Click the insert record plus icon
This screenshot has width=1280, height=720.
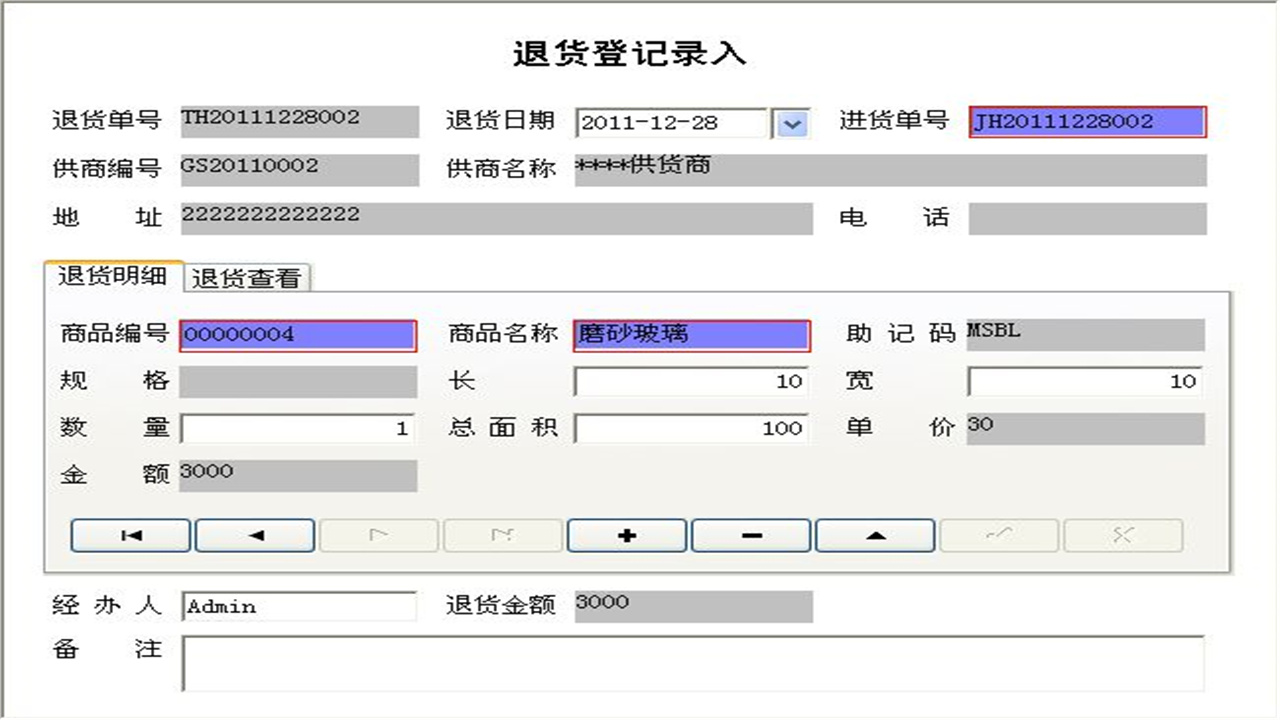click(x=626, y=535)
